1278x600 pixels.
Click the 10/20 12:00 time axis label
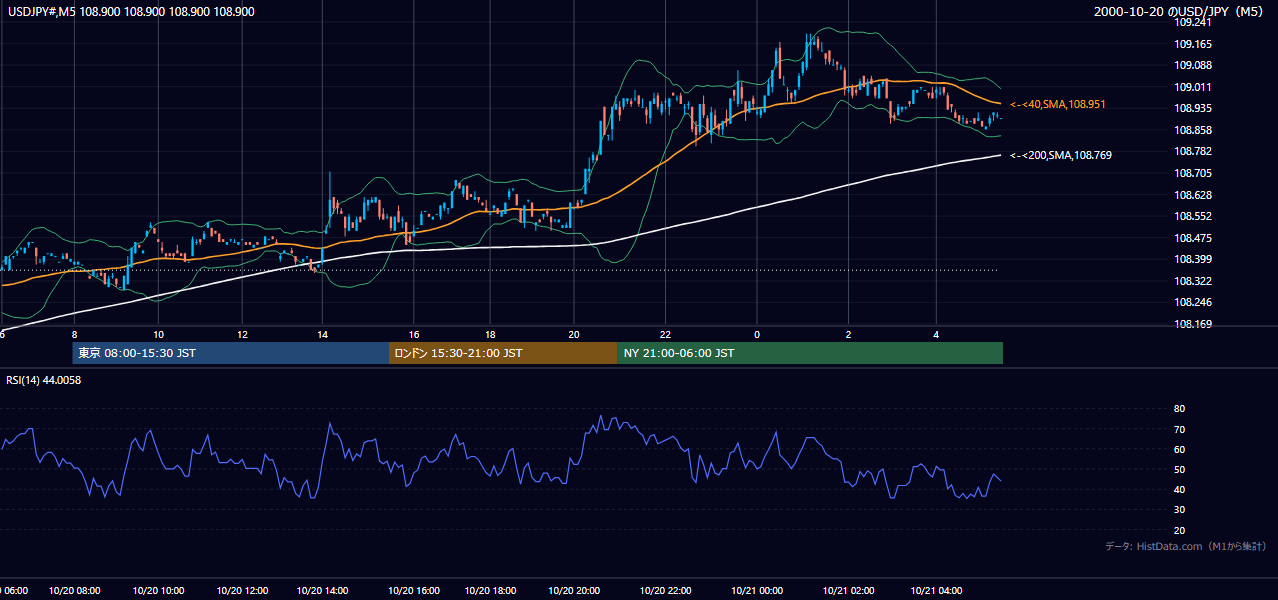(242, 591)
